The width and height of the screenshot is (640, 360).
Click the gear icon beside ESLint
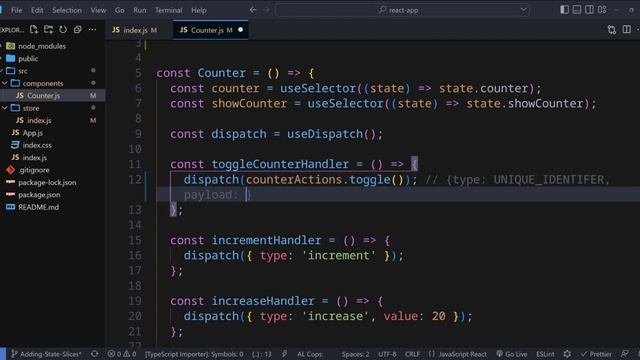(x=567, y=354)
